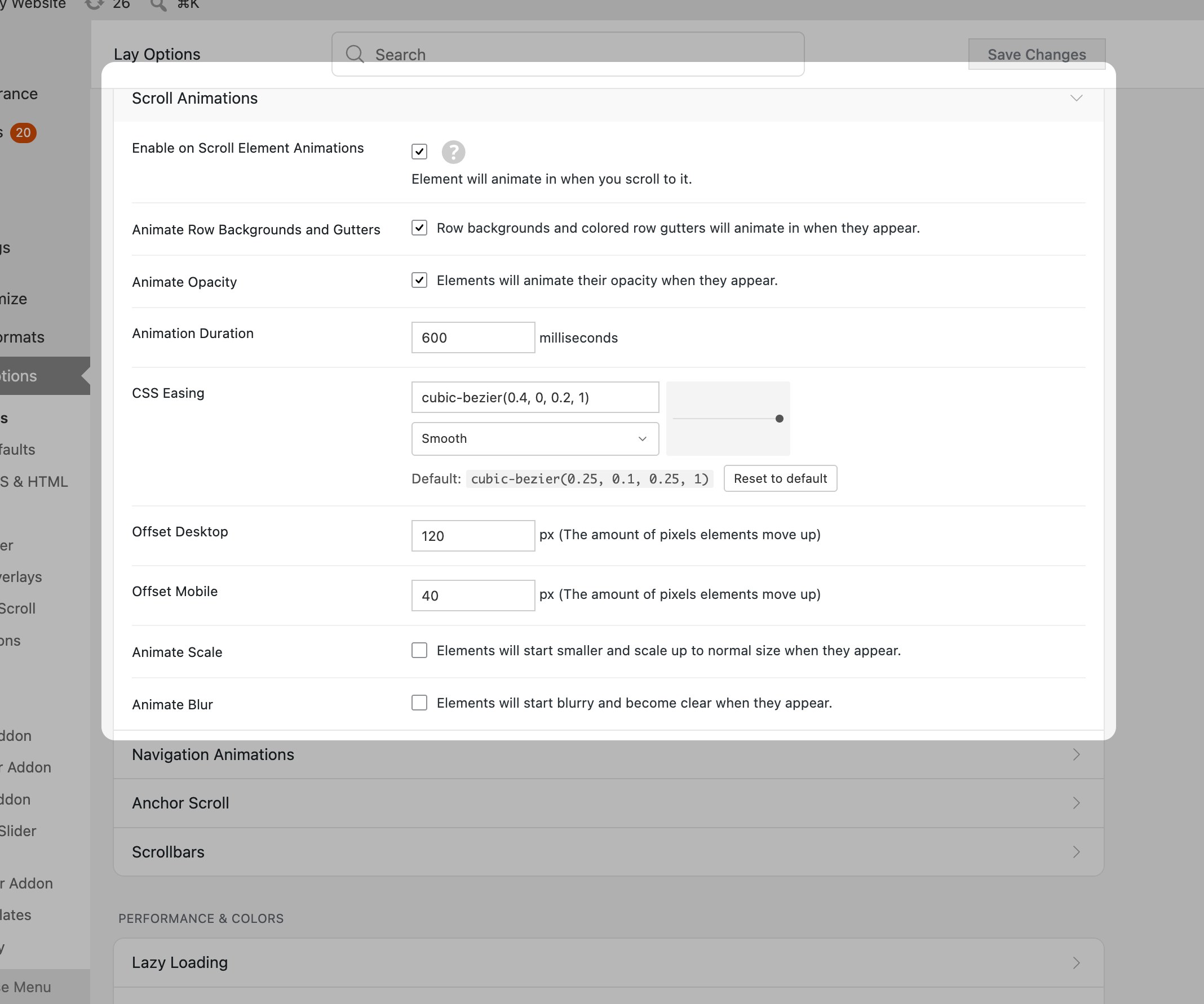Expand the Anchor Scroll section
Viewport: 1204px width, 1004px height.
[x=608, y=803]
